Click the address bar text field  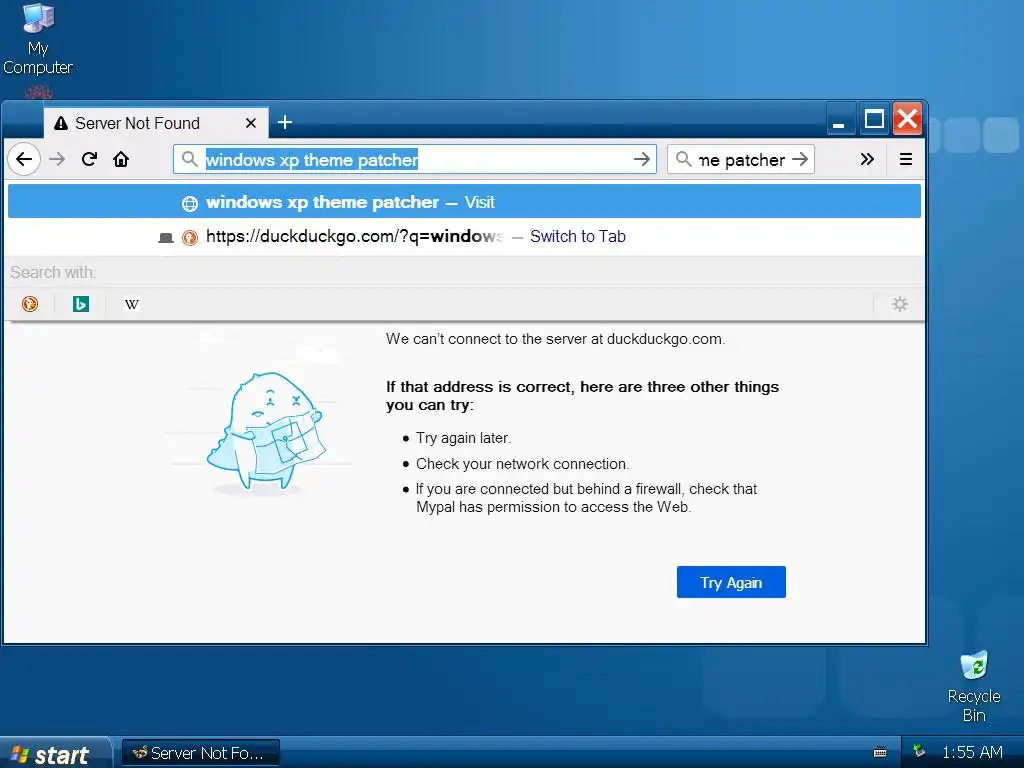415,159
